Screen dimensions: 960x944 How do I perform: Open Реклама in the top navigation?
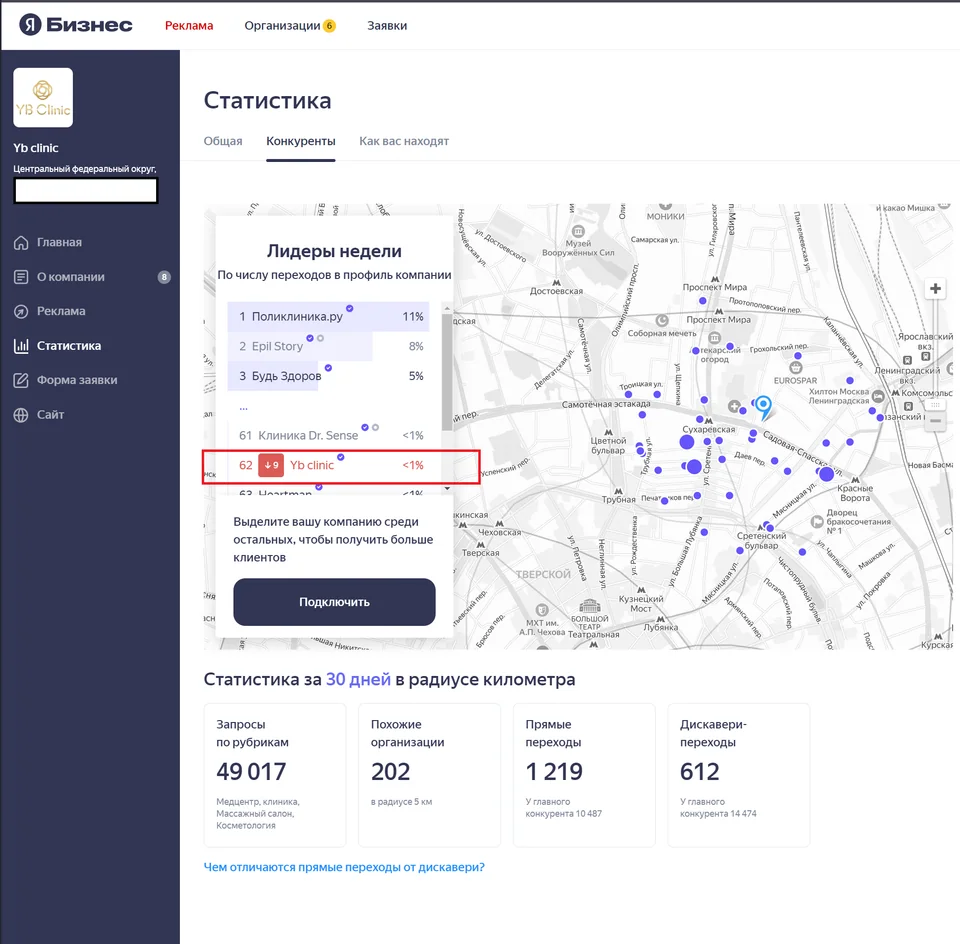[x=189, y=26]
